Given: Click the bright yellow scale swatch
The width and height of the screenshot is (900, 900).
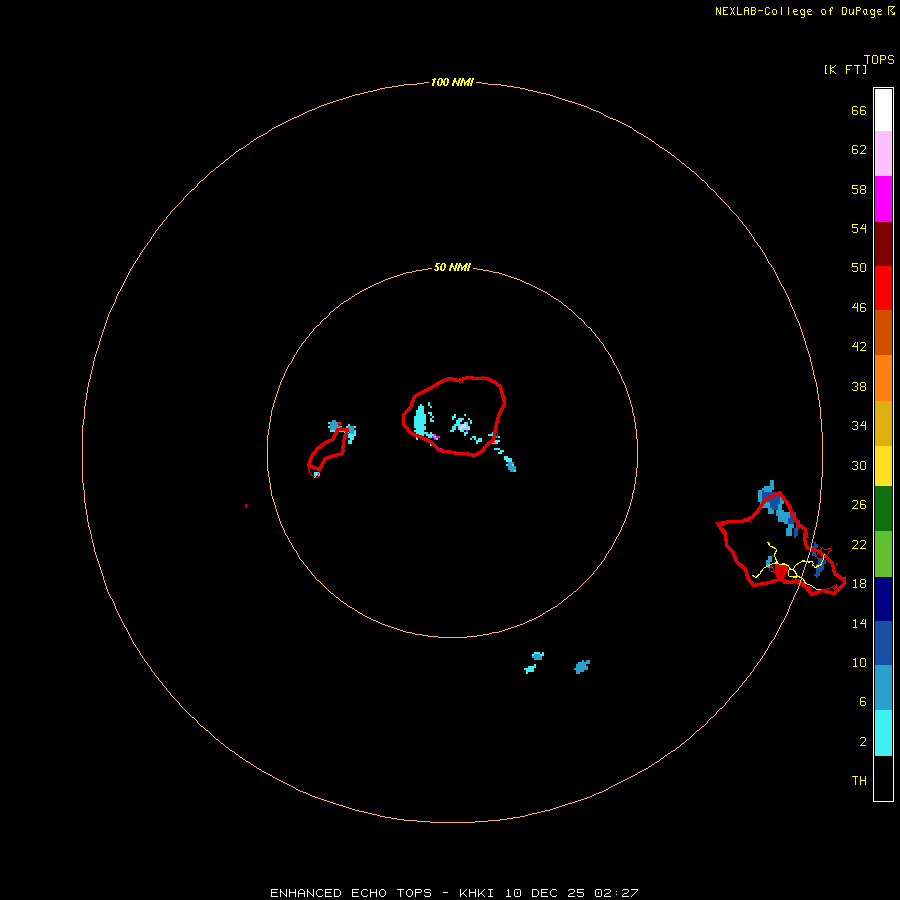Looking at the screenshot, I should pyautogui.click(x=883, y=466).
